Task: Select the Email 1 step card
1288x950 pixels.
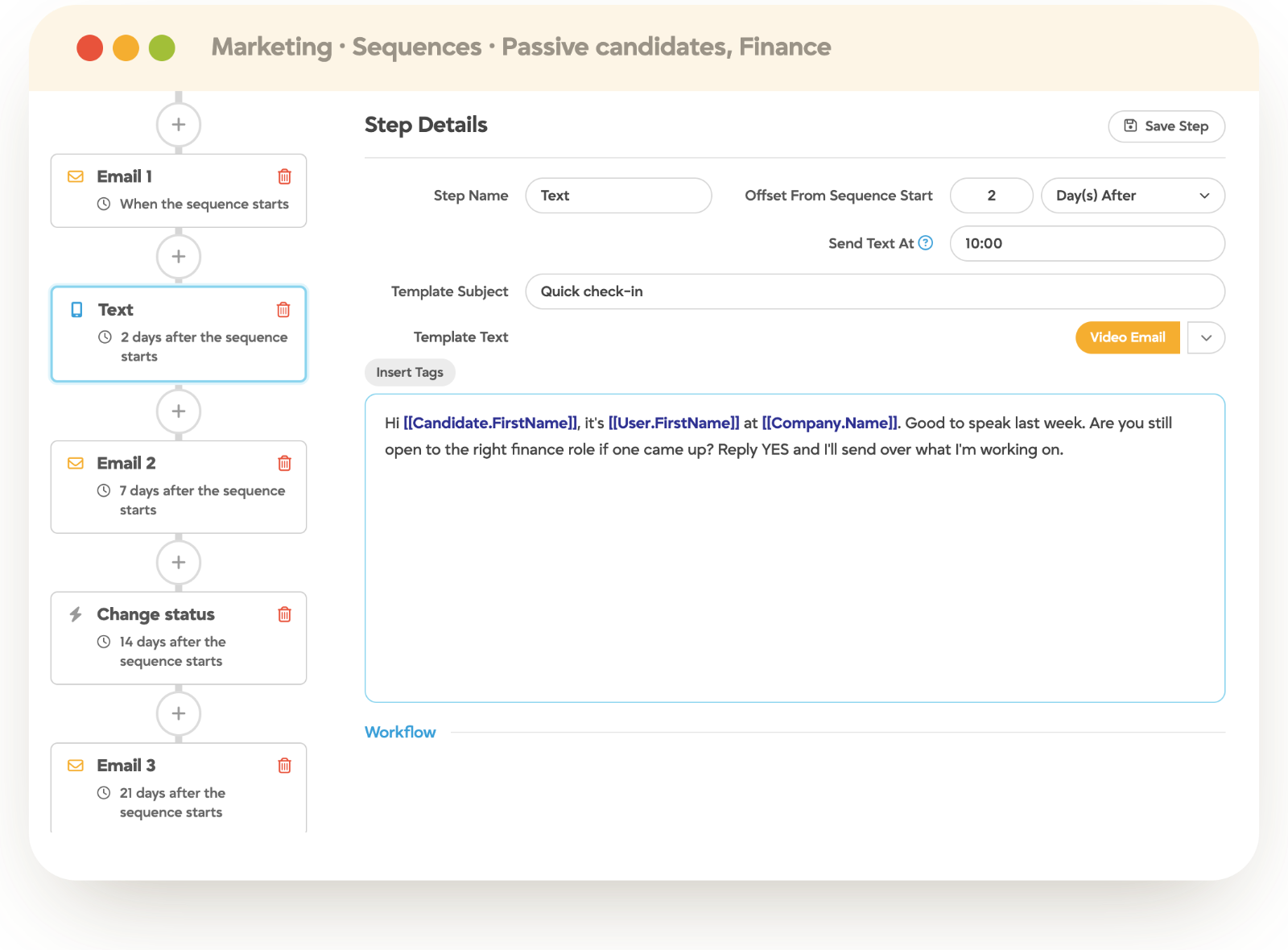Action: tap(179, 191)
